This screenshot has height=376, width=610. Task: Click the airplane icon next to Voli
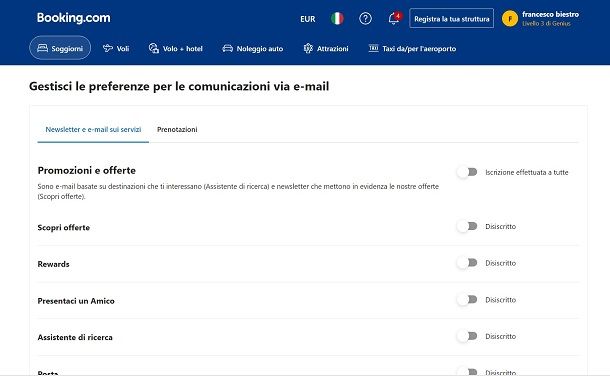[107, 48]
